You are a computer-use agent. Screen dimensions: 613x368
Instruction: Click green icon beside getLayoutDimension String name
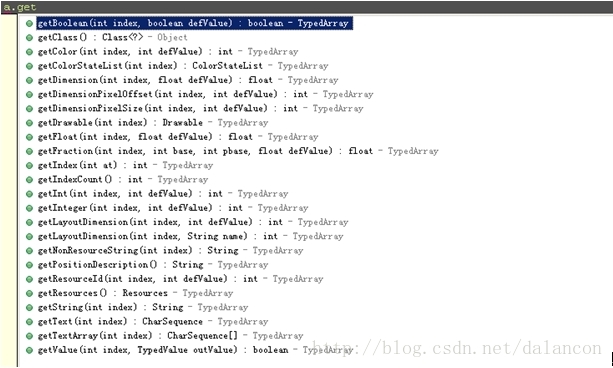(29, 237)
